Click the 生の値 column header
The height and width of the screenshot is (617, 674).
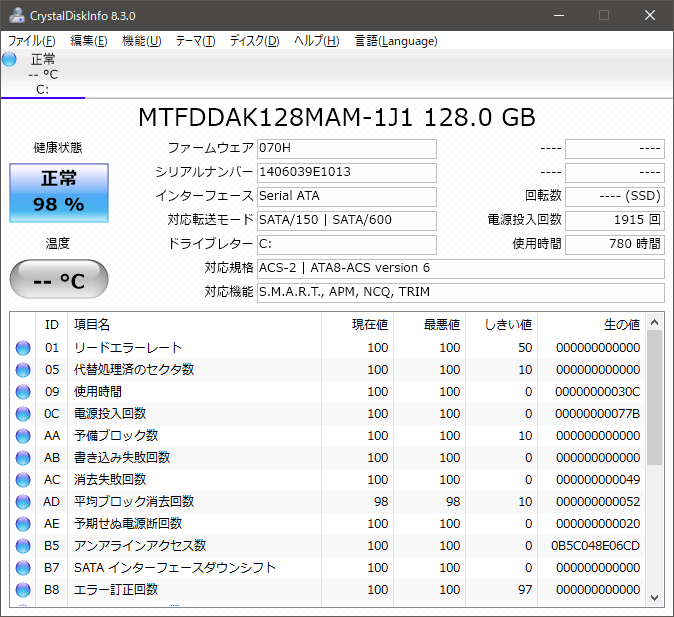click(620, 324)
